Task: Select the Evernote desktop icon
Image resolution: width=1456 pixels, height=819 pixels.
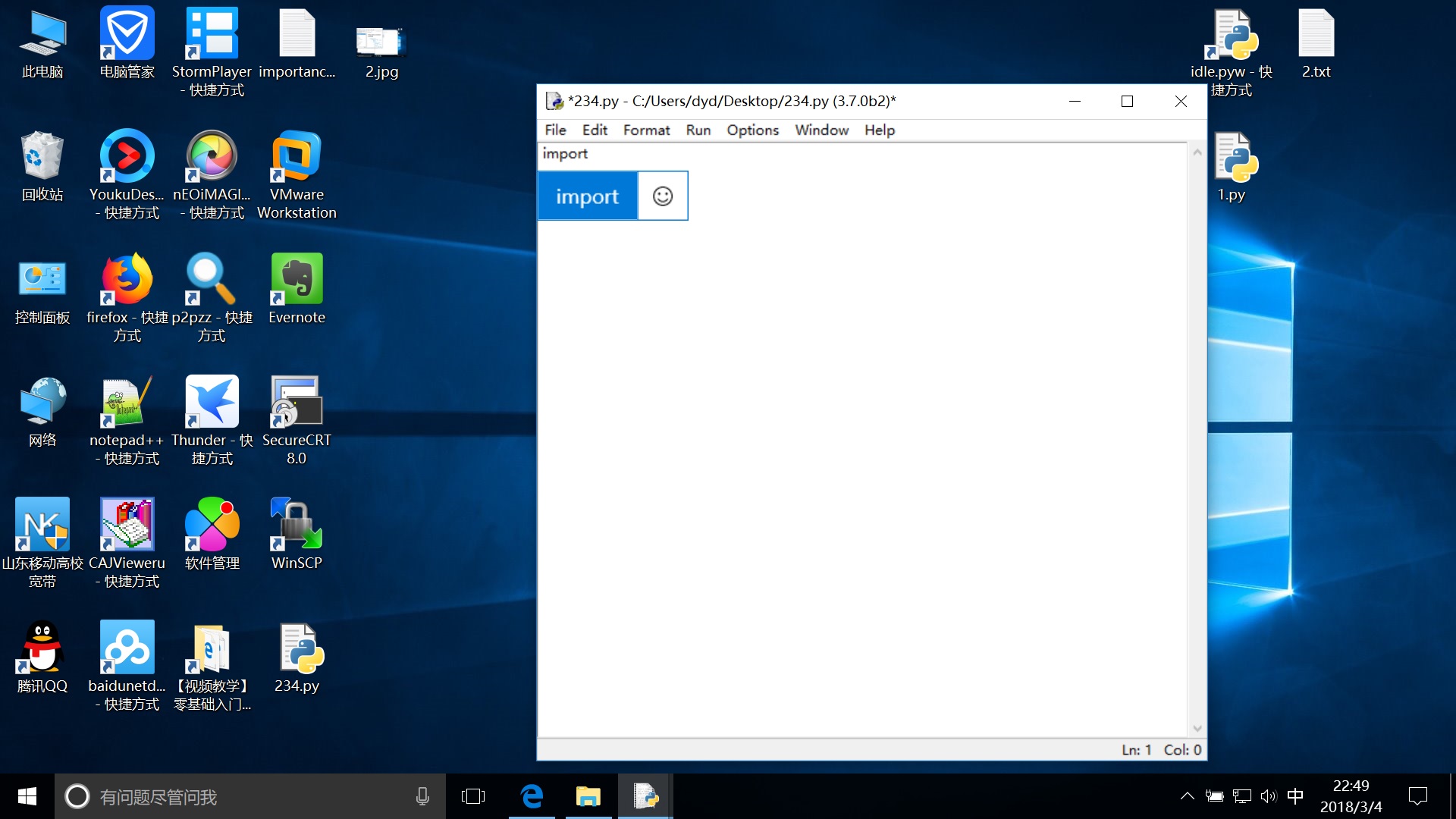Action: point(297,290)
